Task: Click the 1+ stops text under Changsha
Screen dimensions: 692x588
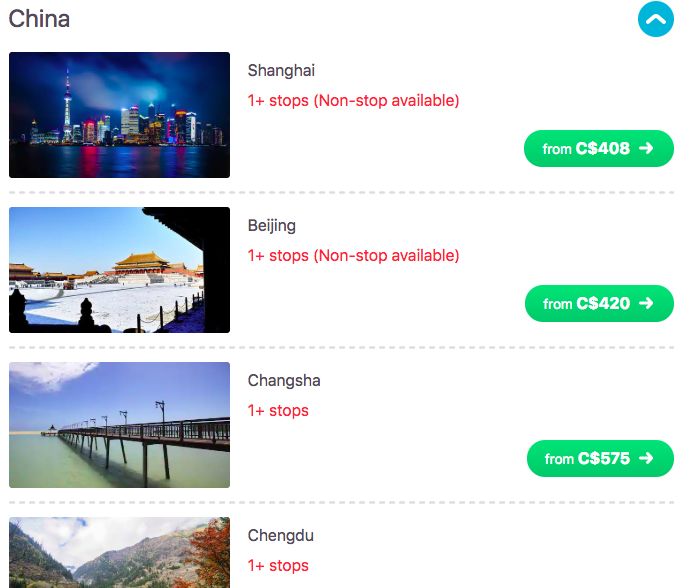Action: (x=278, y=411)
